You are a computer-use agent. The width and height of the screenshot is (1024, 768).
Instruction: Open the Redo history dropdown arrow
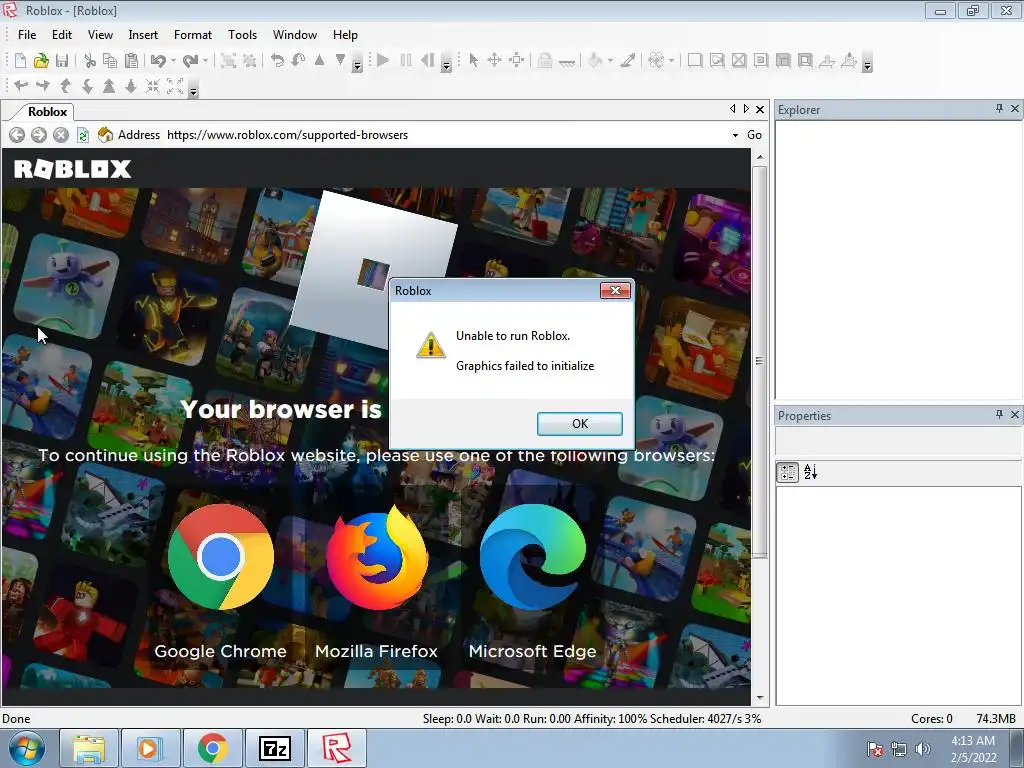[x=205, y=61]
